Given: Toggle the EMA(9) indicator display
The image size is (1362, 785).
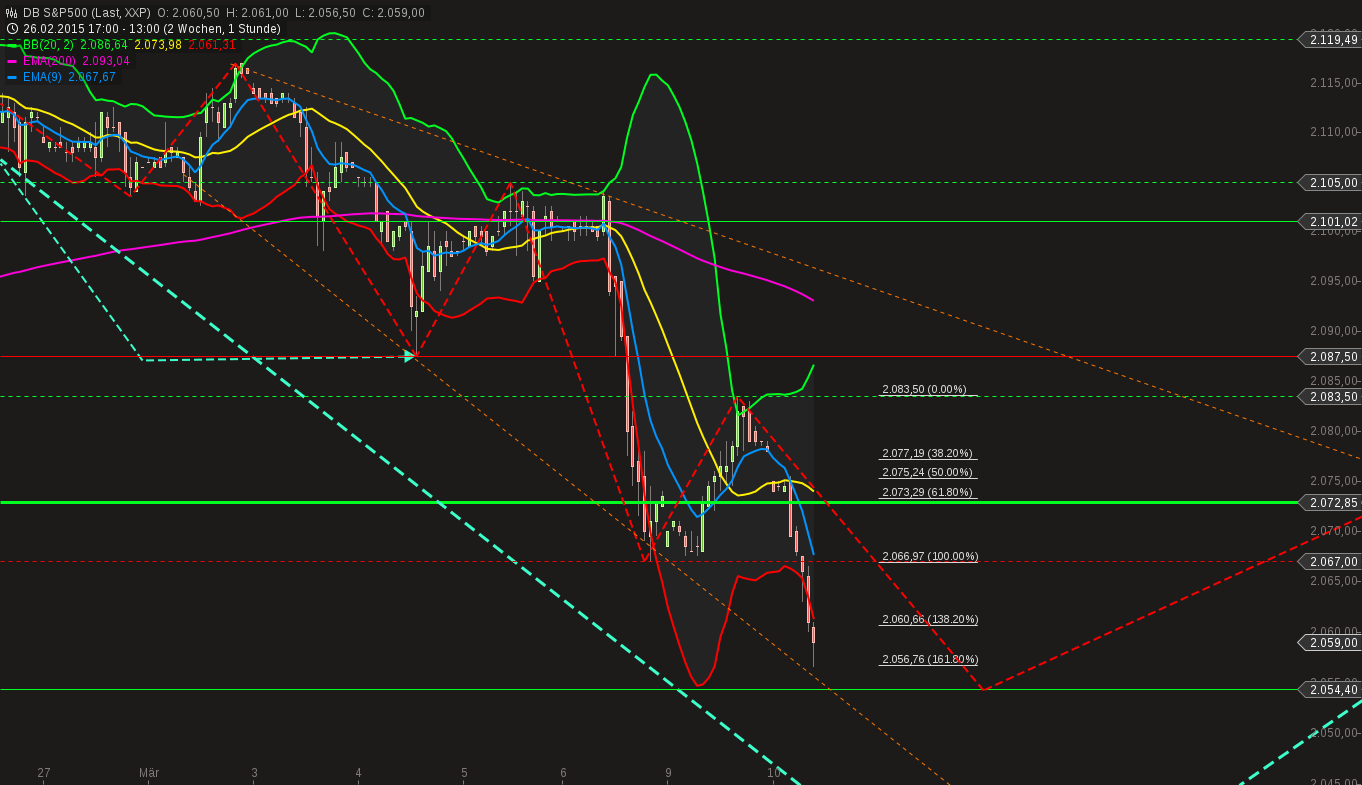Looking at the screenshot, I should click(42, 76).
